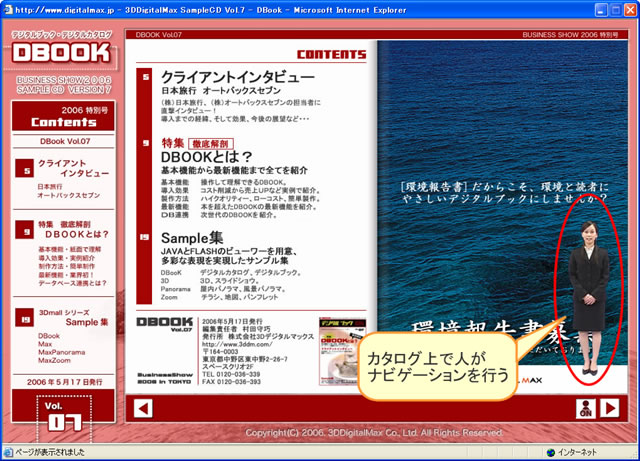
Task: Close the Internet Explorer window
Action: (x=630, y=10)
